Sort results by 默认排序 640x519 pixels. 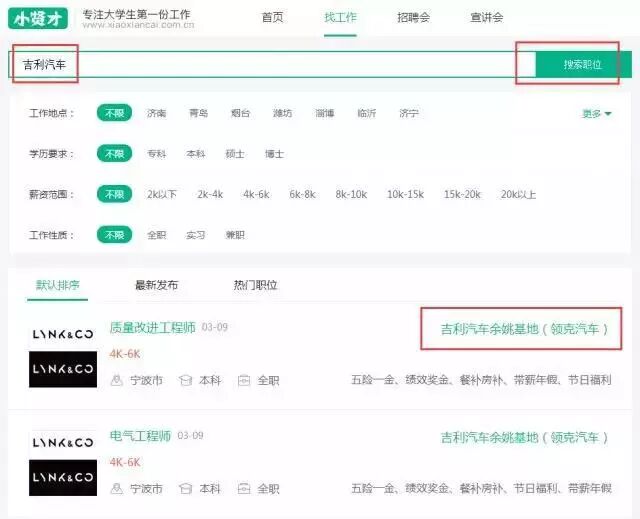click(58, 285)
